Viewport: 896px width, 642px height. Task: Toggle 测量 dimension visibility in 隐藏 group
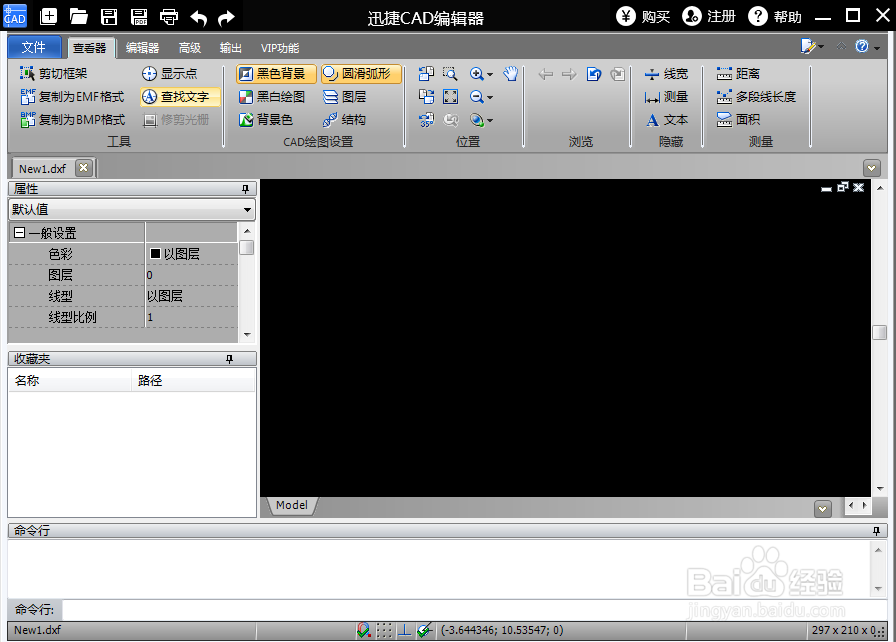coord(666,97)
